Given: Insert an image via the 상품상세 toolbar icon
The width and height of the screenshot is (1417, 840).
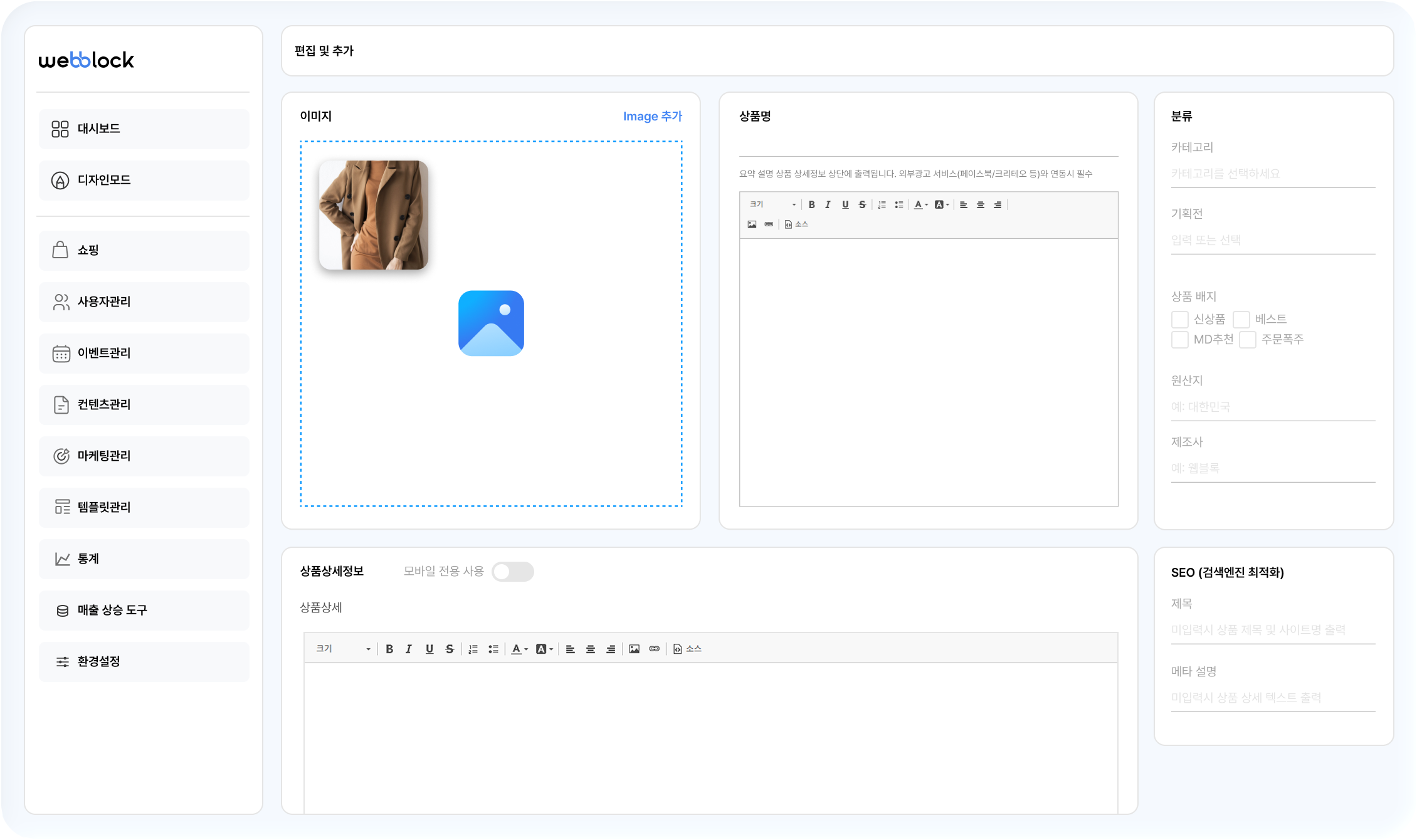Looking at the screenshot, I should [x=635, y=649].
